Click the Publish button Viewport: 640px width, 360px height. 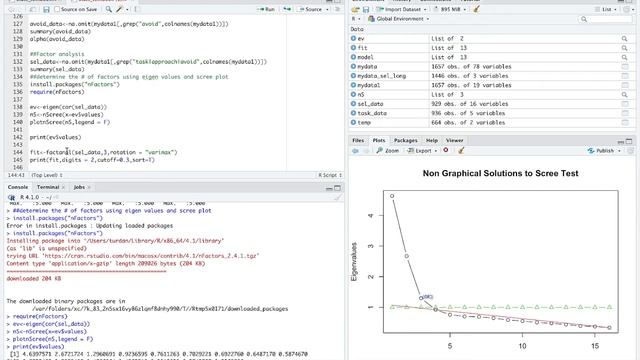(601, 151)
